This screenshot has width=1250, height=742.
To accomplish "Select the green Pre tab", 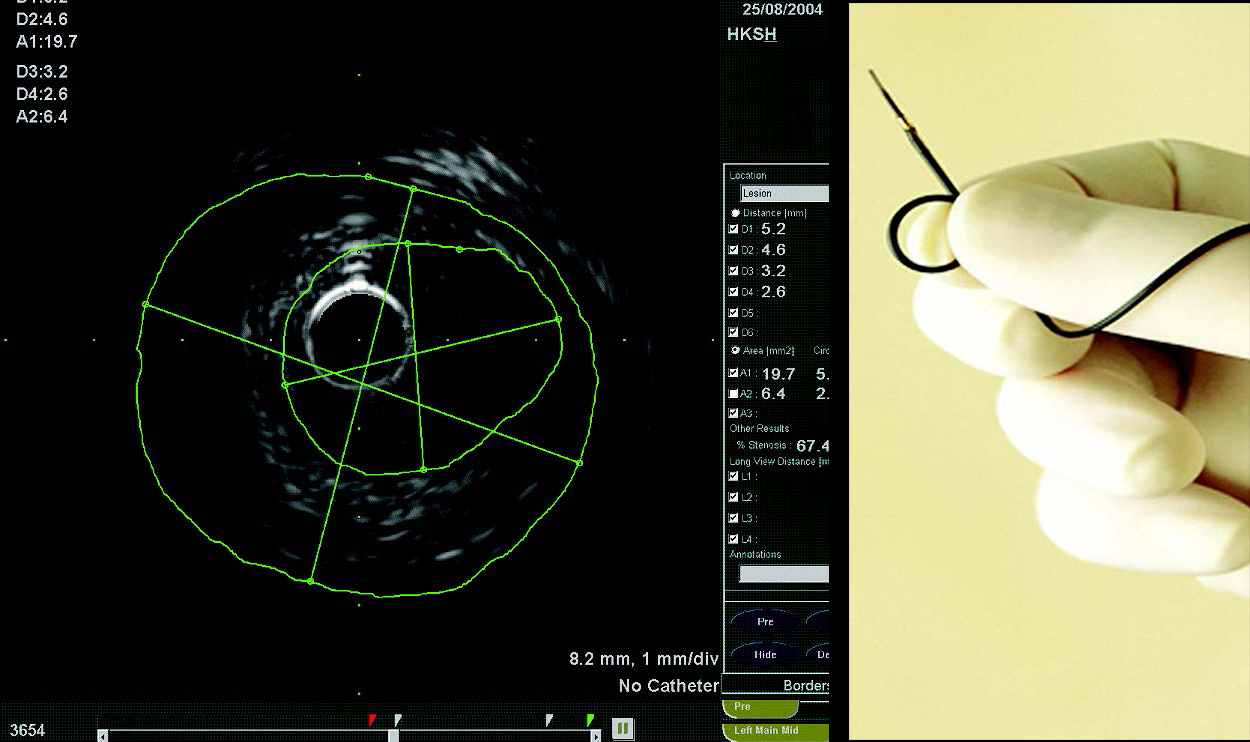I will (759, 707).
